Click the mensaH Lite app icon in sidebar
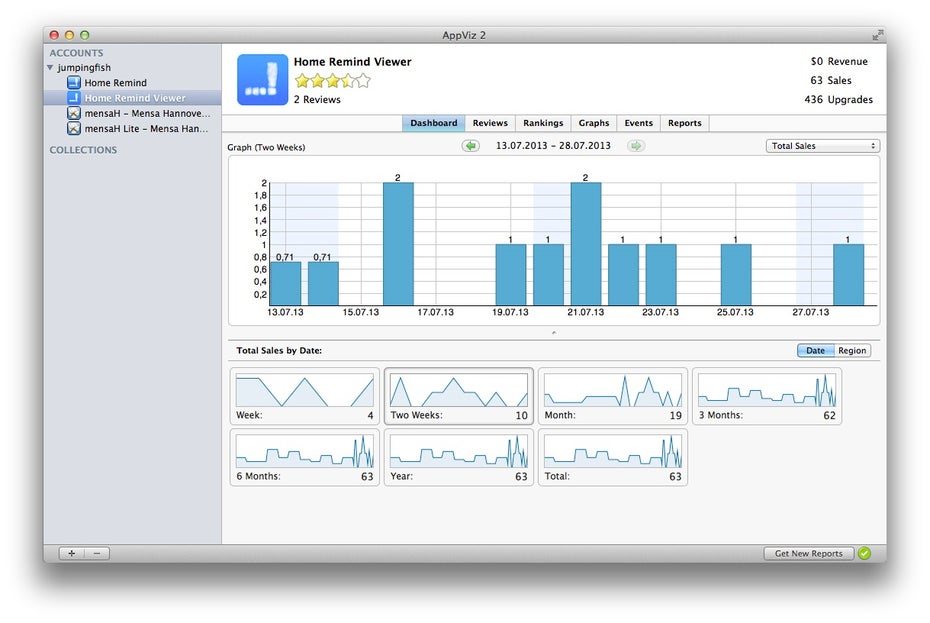Screen dimensions: 930x623 pyautogui.click(x=74, y=128)
